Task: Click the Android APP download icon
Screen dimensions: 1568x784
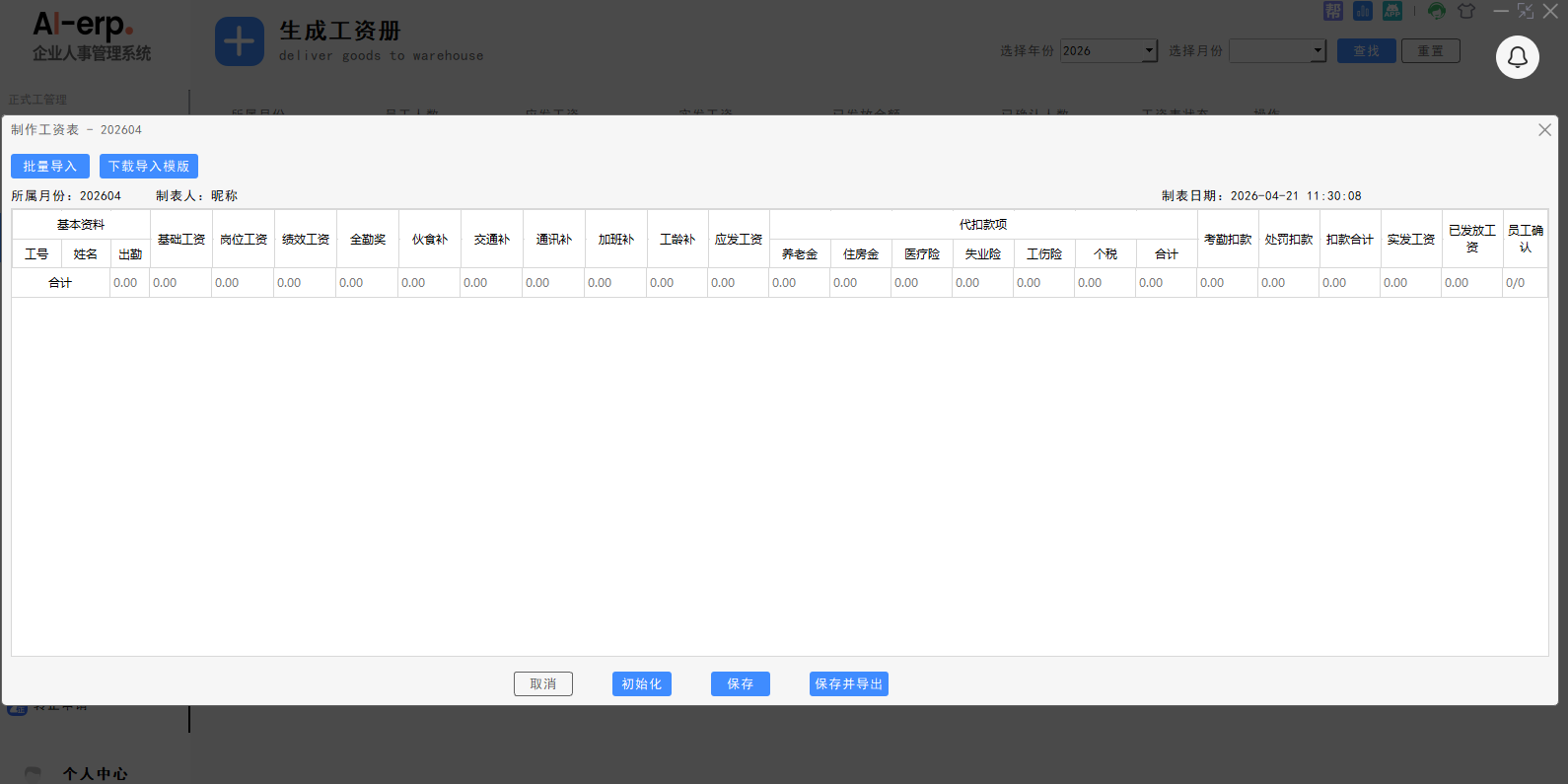Action: click(1392, 11)
